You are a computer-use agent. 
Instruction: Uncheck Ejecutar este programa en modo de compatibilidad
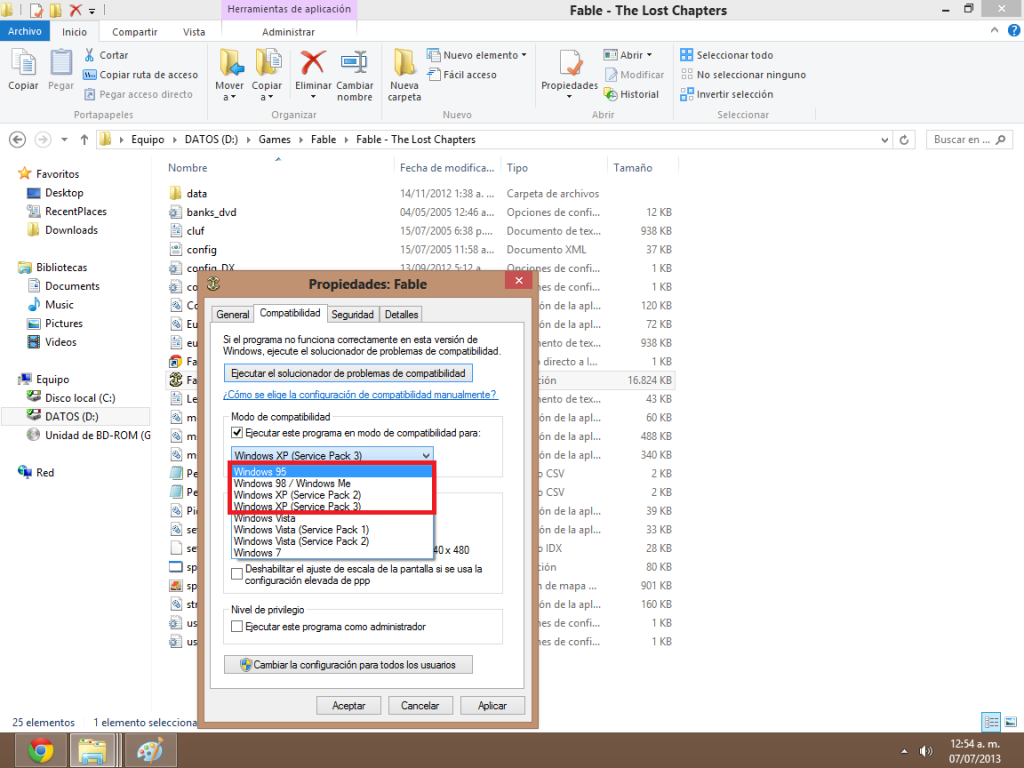click(237, 433)
